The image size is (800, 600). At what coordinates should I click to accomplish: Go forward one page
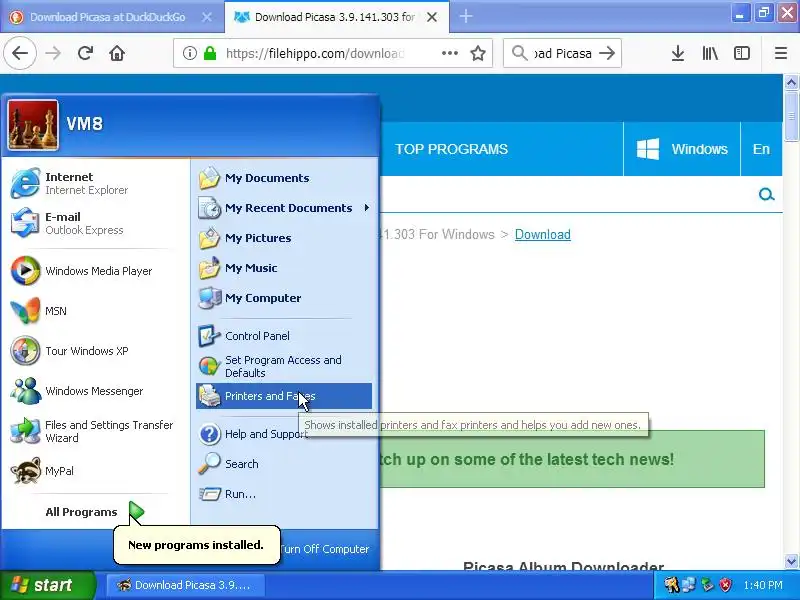[53, 53]
